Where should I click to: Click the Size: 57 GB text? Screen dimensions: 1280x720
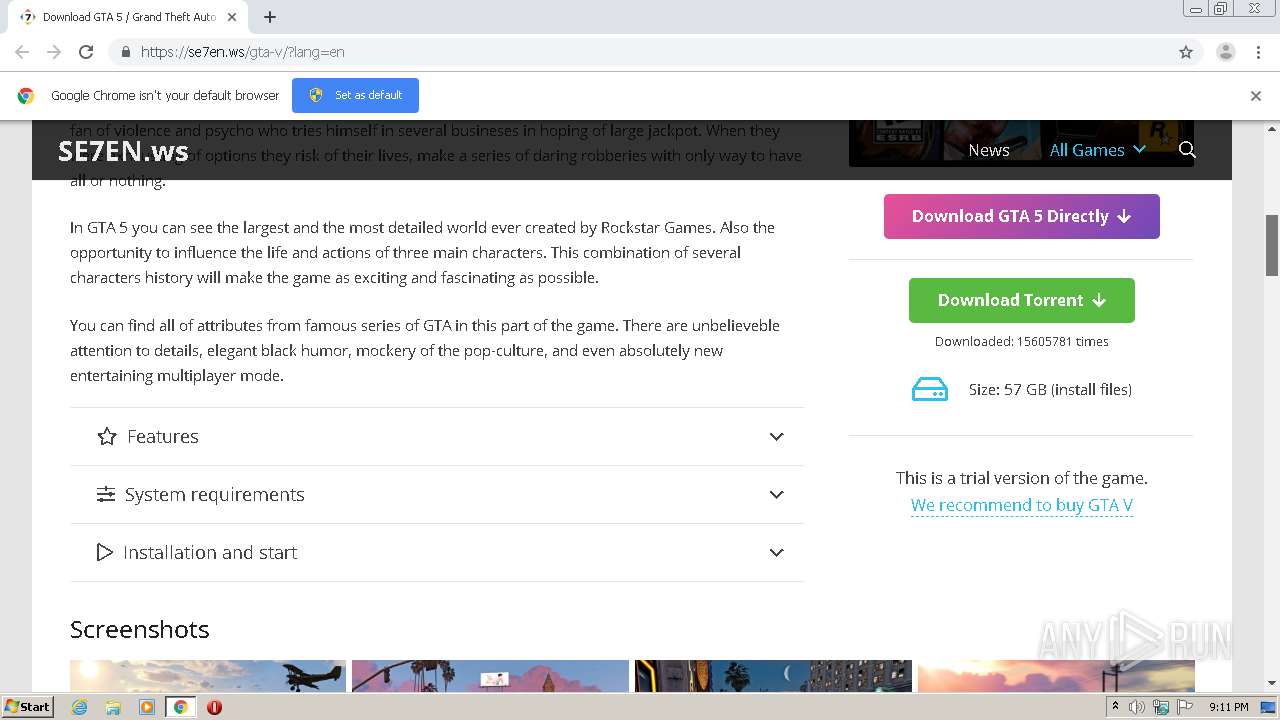1050,390
